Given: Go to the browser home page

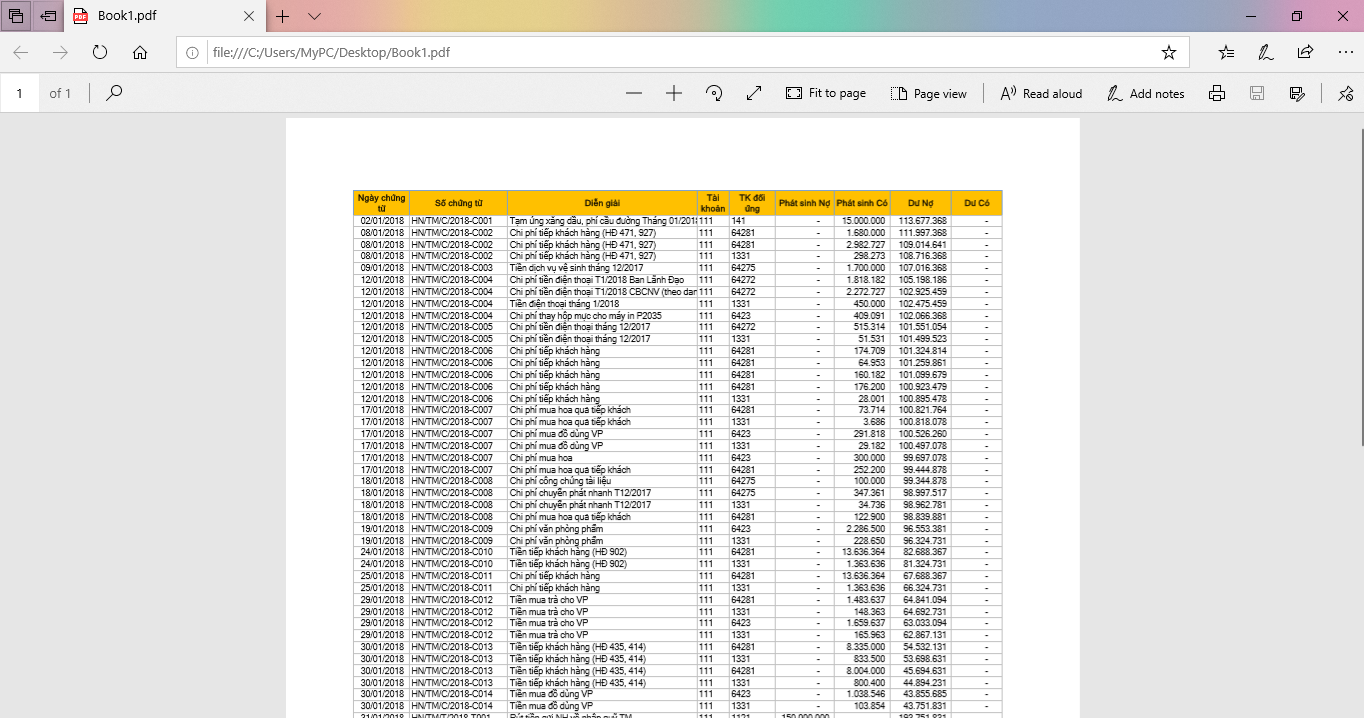Looking at the screenshot, I should pos(140,52).
